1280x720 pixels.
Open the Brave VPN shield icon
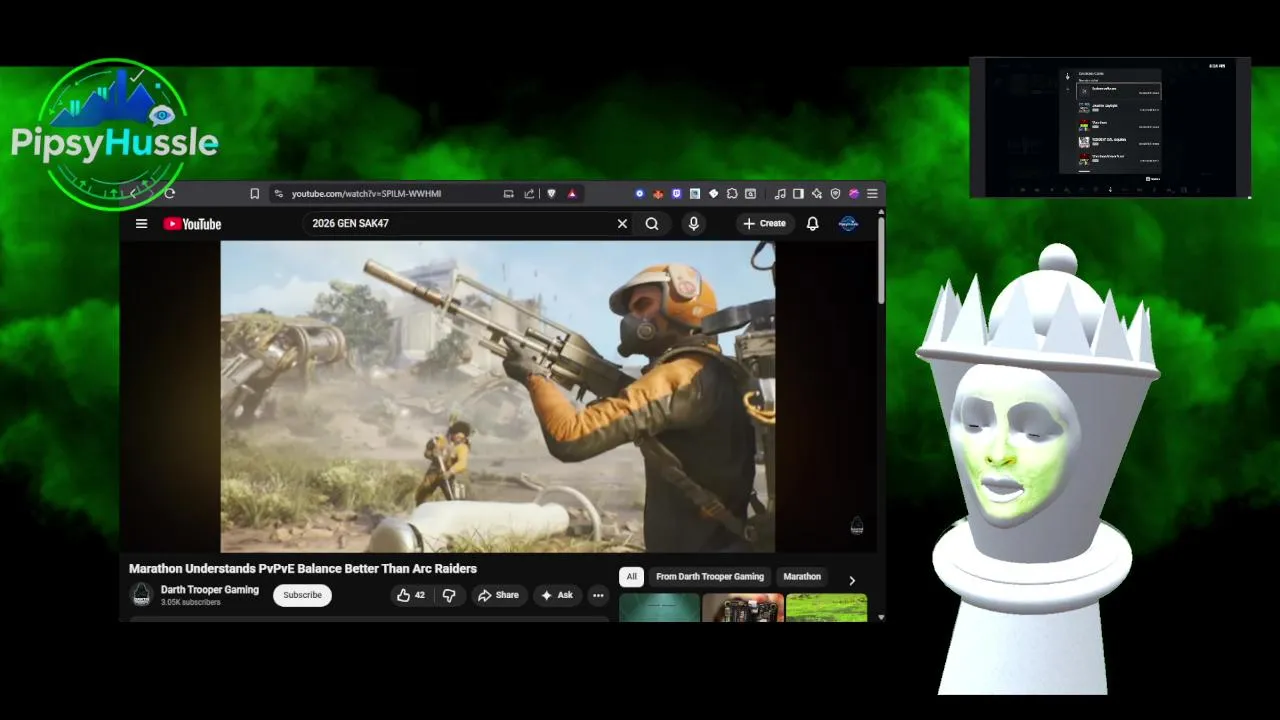835,194
